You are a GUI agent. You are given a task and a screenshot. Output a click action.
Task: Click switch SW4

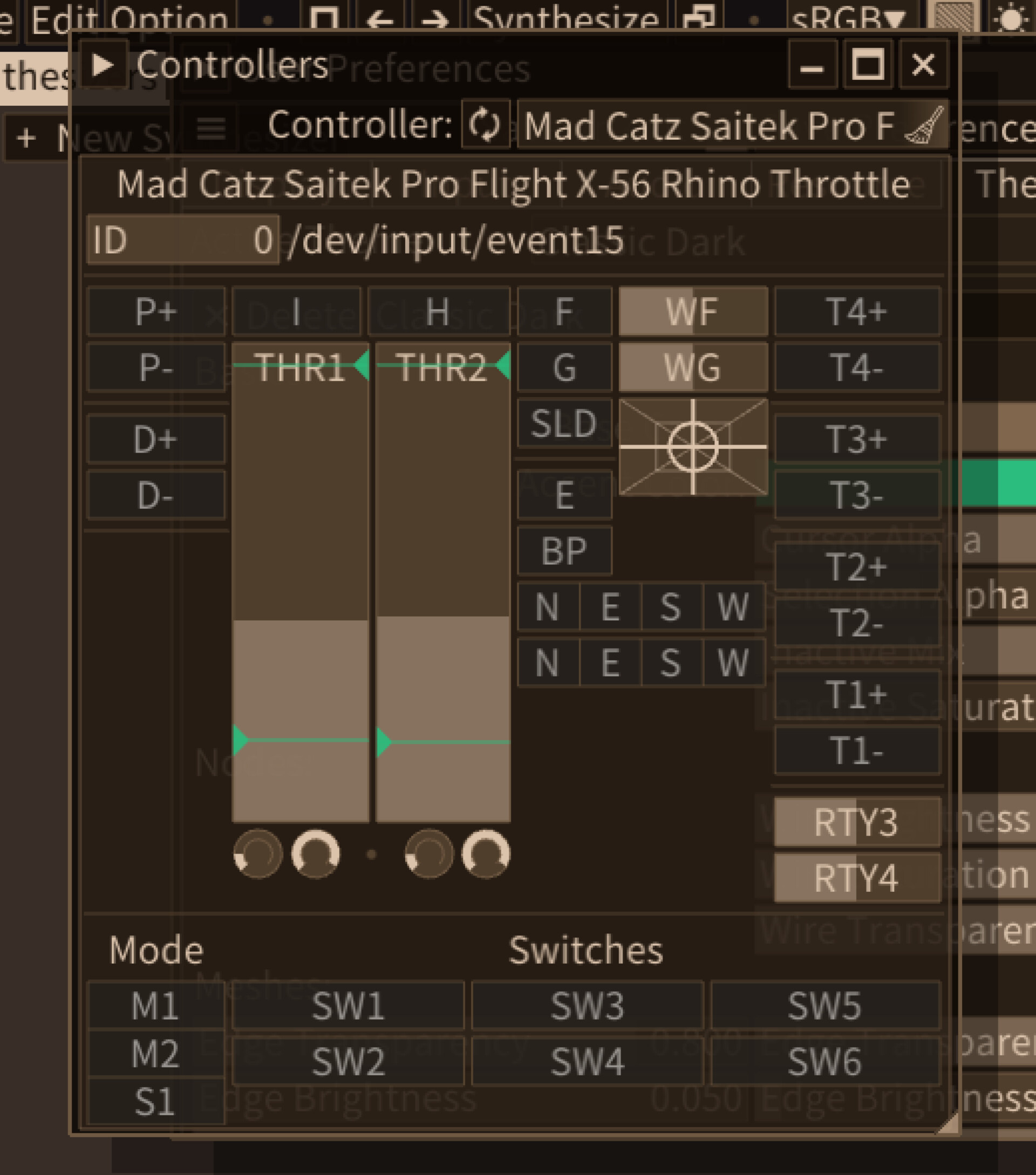[x=588, y=1061]
